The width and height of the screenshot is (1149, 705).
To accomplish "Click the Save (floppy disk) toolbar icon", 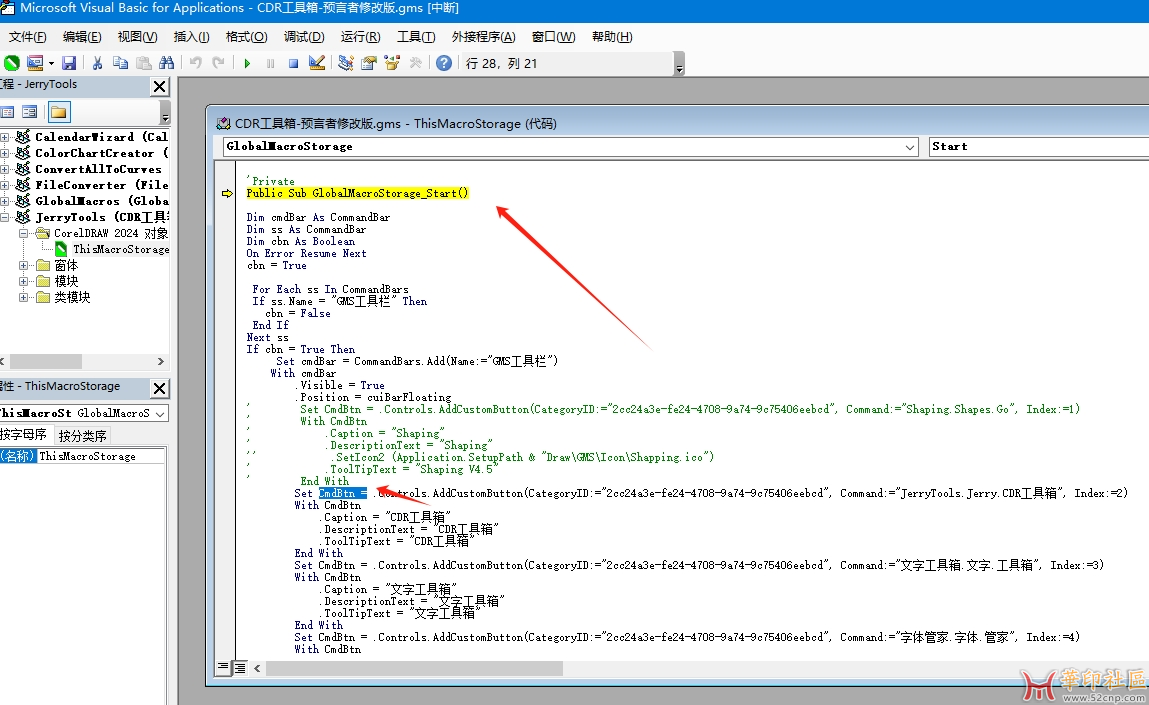I will pos(69,63).
